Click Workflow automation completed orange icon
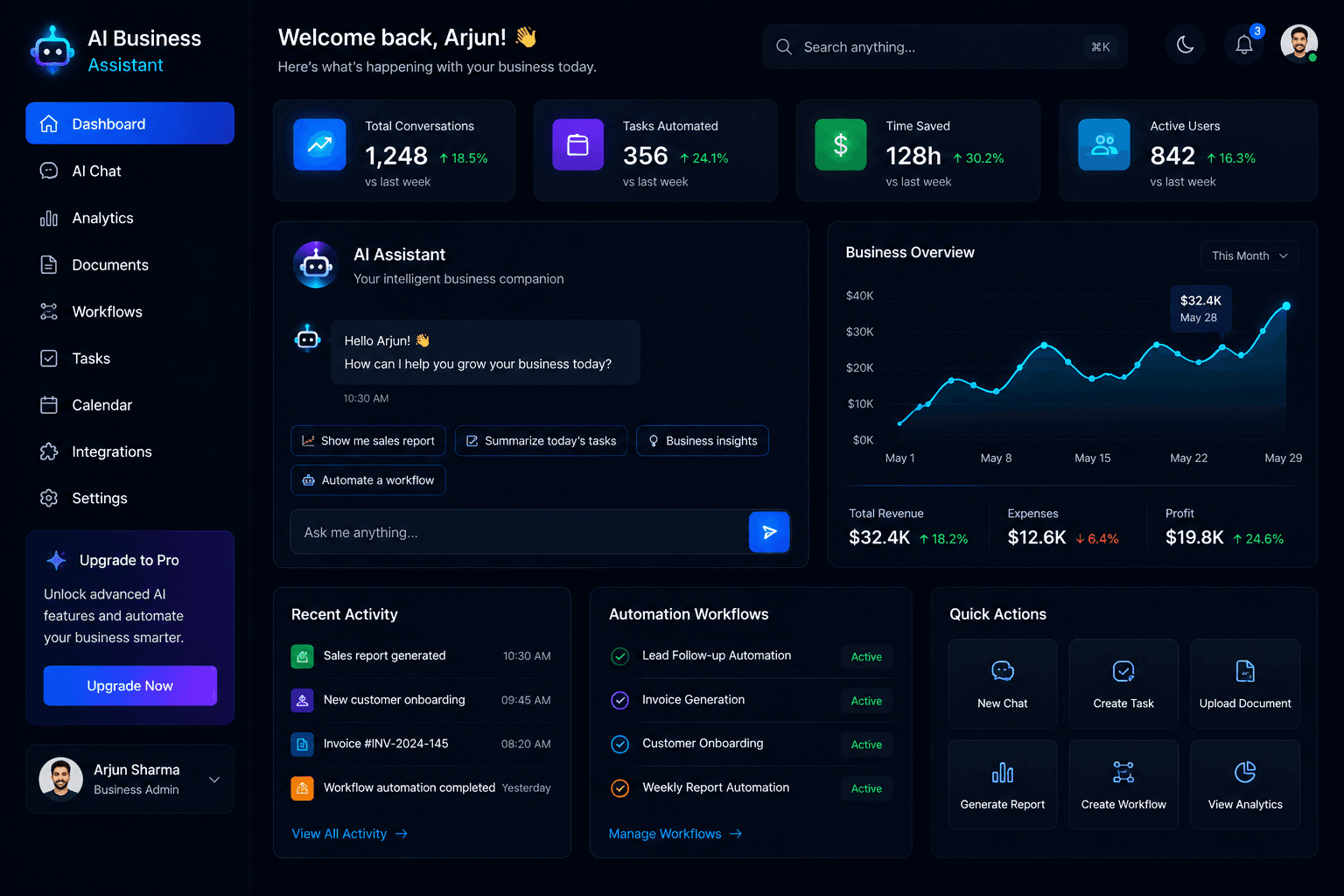 click(302, 788)
